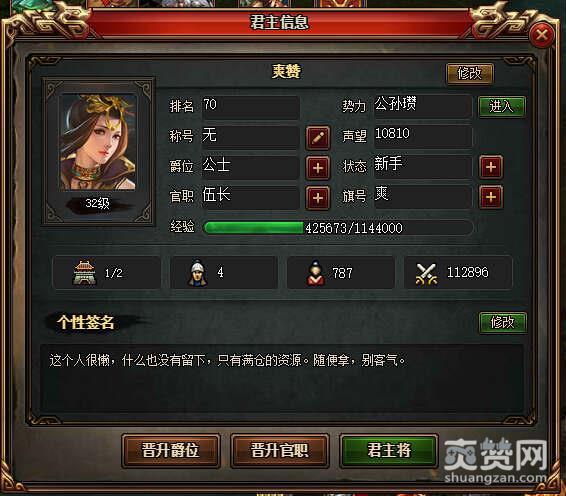Click the plus icon beside 旗号 爽

point(491,197)
